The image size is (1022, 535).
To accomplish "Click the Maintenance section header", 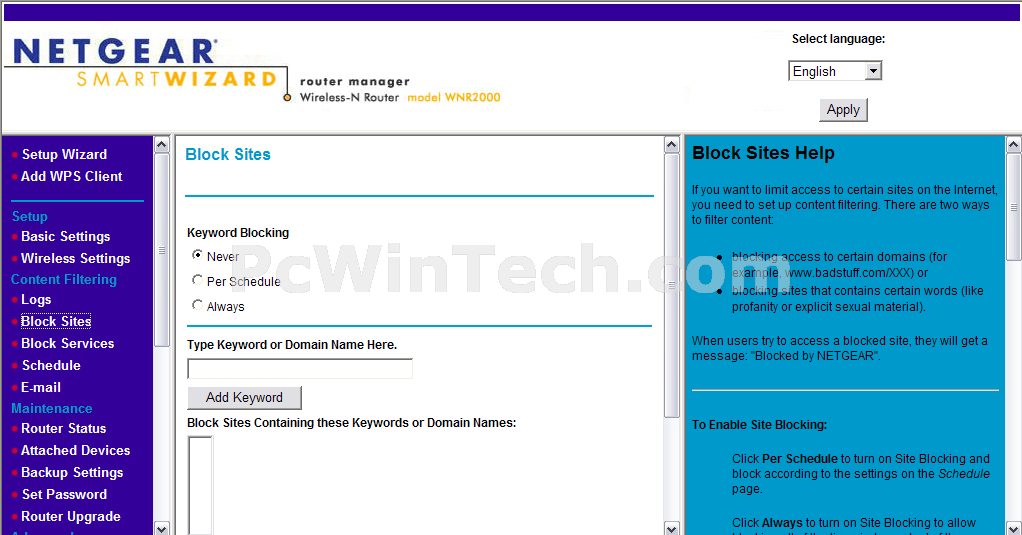I will (x=51, y=409).
